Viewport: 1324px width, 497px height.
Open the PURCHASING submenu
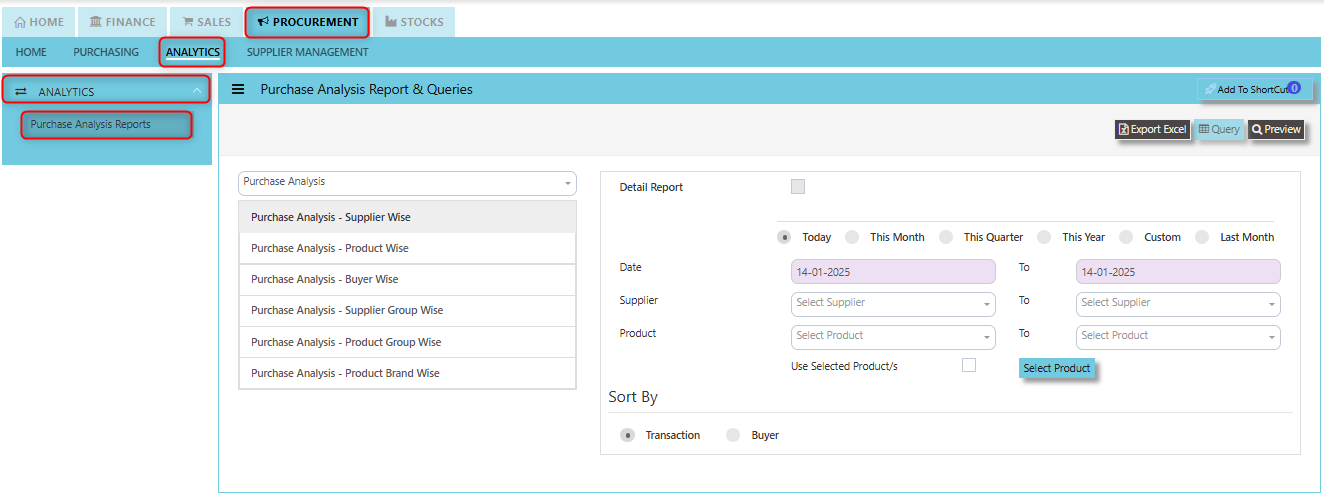pyautogui.click(x=106, y=52)
